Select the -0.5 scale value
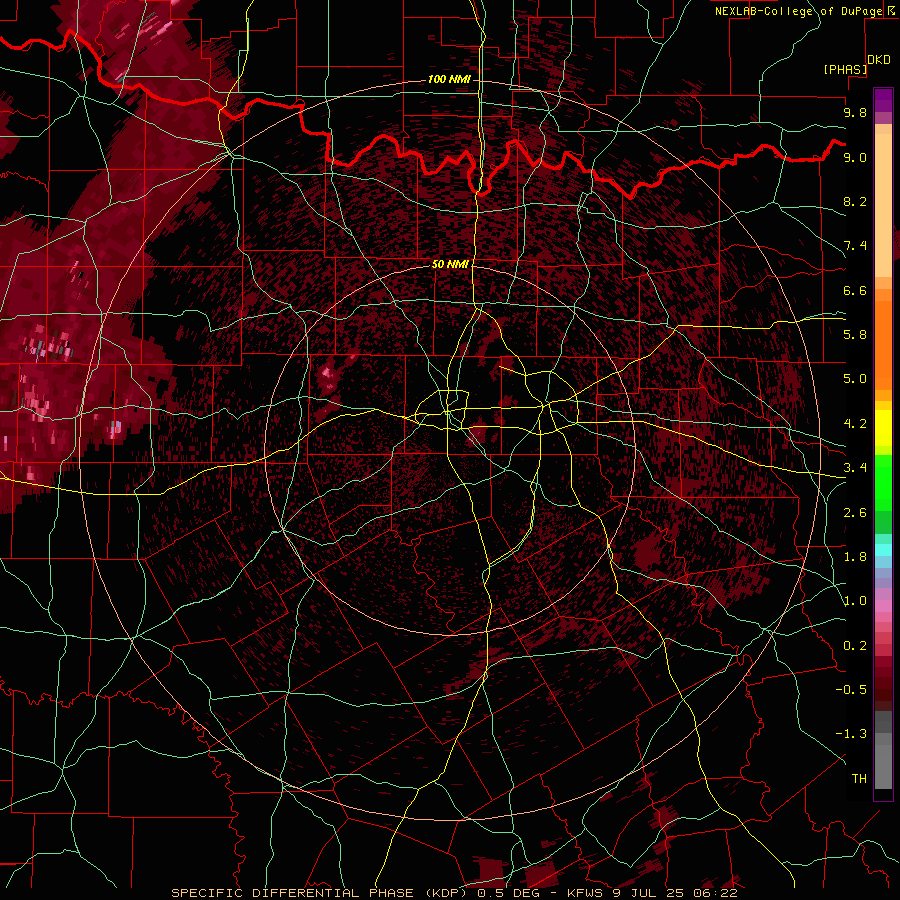Screen dimensions: 900x900 pyautogui.click(x=851, y=690)
